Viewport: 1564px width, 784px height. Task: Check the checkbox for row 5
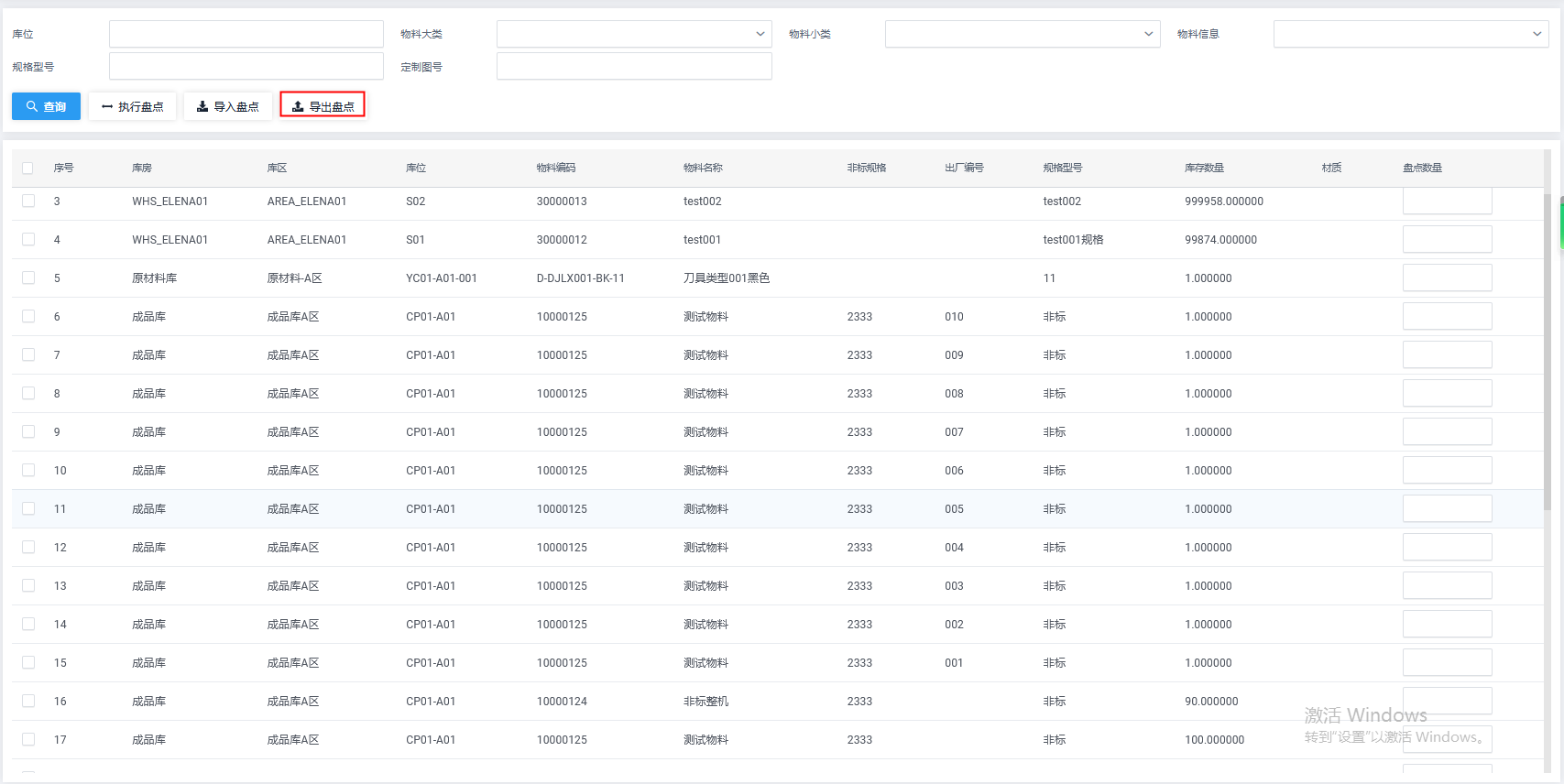(x=28, y=278)
